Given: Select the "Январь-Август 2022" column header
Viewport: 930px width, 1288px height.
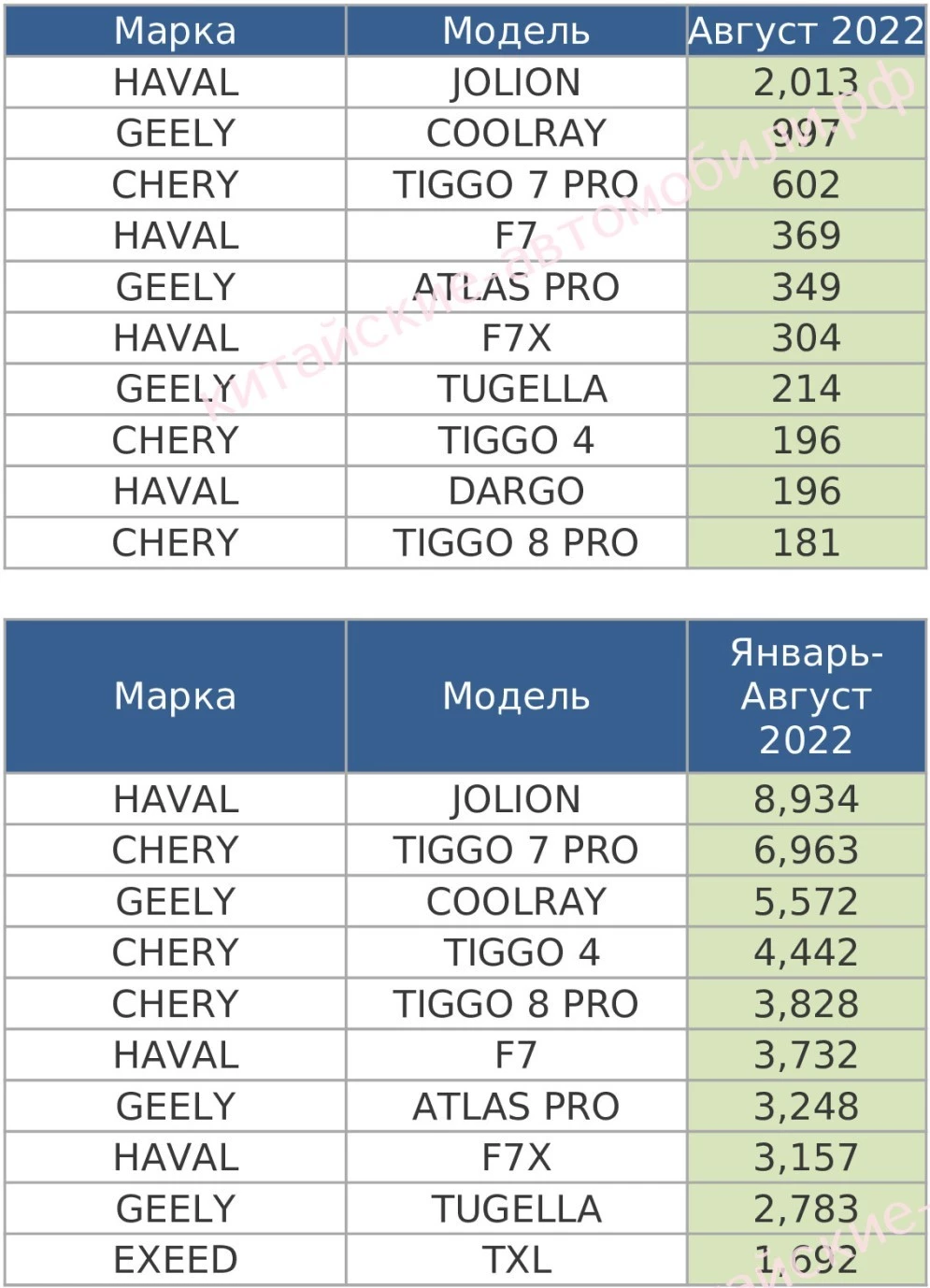Looking at the screenshot, I should [x=806, y=696].
